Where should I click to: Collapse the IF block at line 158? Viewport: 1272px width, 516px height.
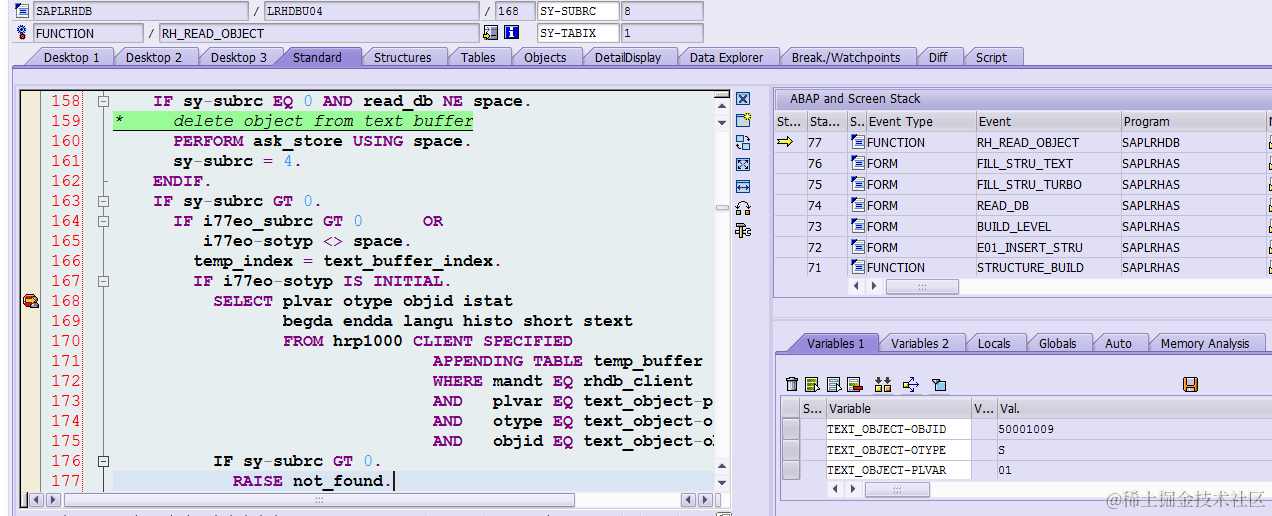(x=103, y=101)
